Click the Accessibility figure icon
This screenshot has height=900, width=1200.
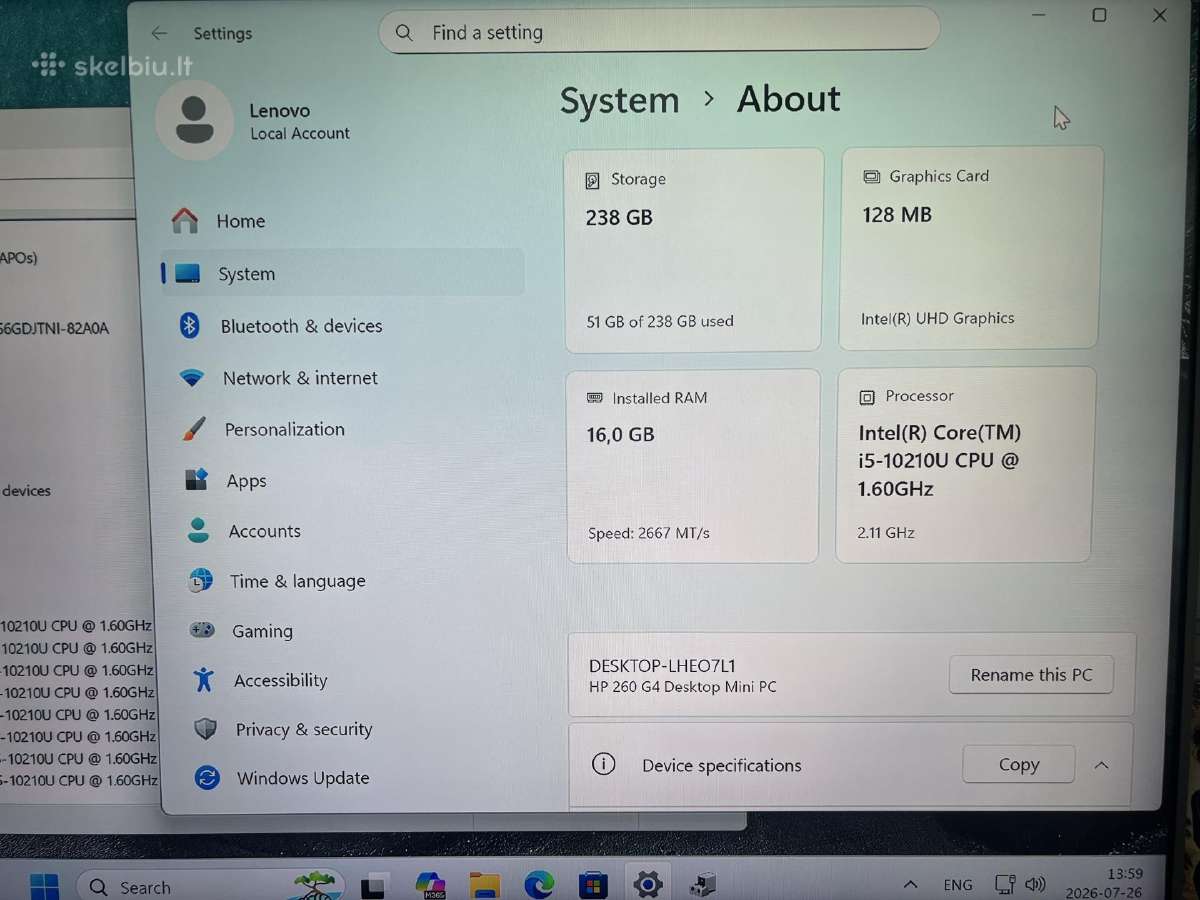[x=204, y=680]
